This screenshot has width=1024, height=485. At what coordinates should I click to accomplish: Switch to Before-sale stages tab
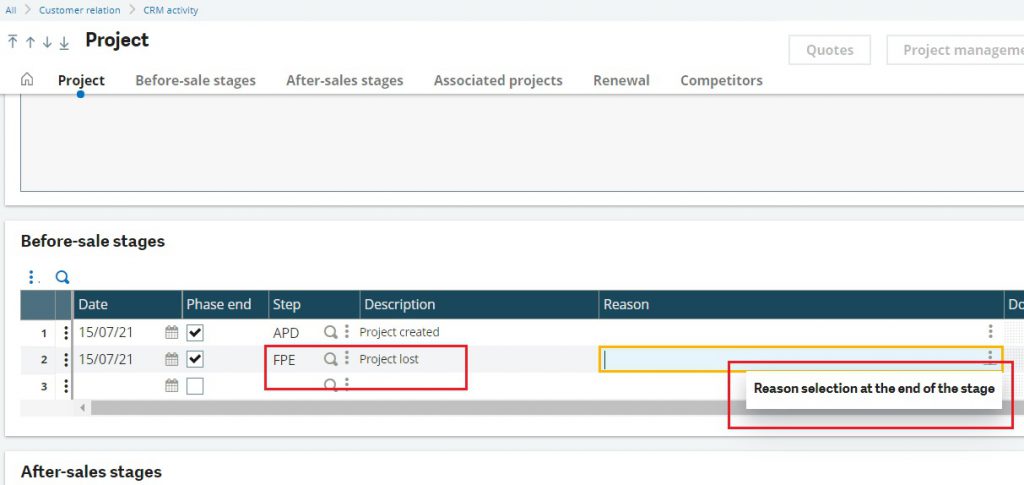pyautogui.click(x=195, y=80)
